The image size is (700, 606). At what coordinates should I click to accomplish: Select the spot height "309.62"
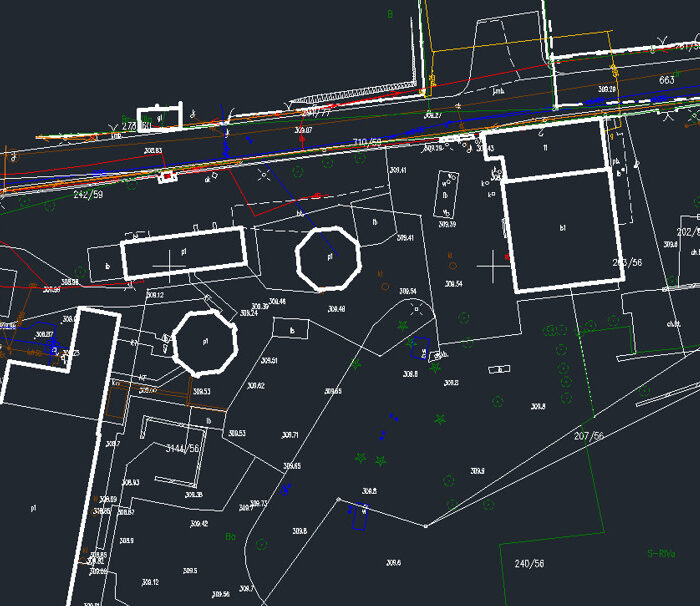(256, 385)
